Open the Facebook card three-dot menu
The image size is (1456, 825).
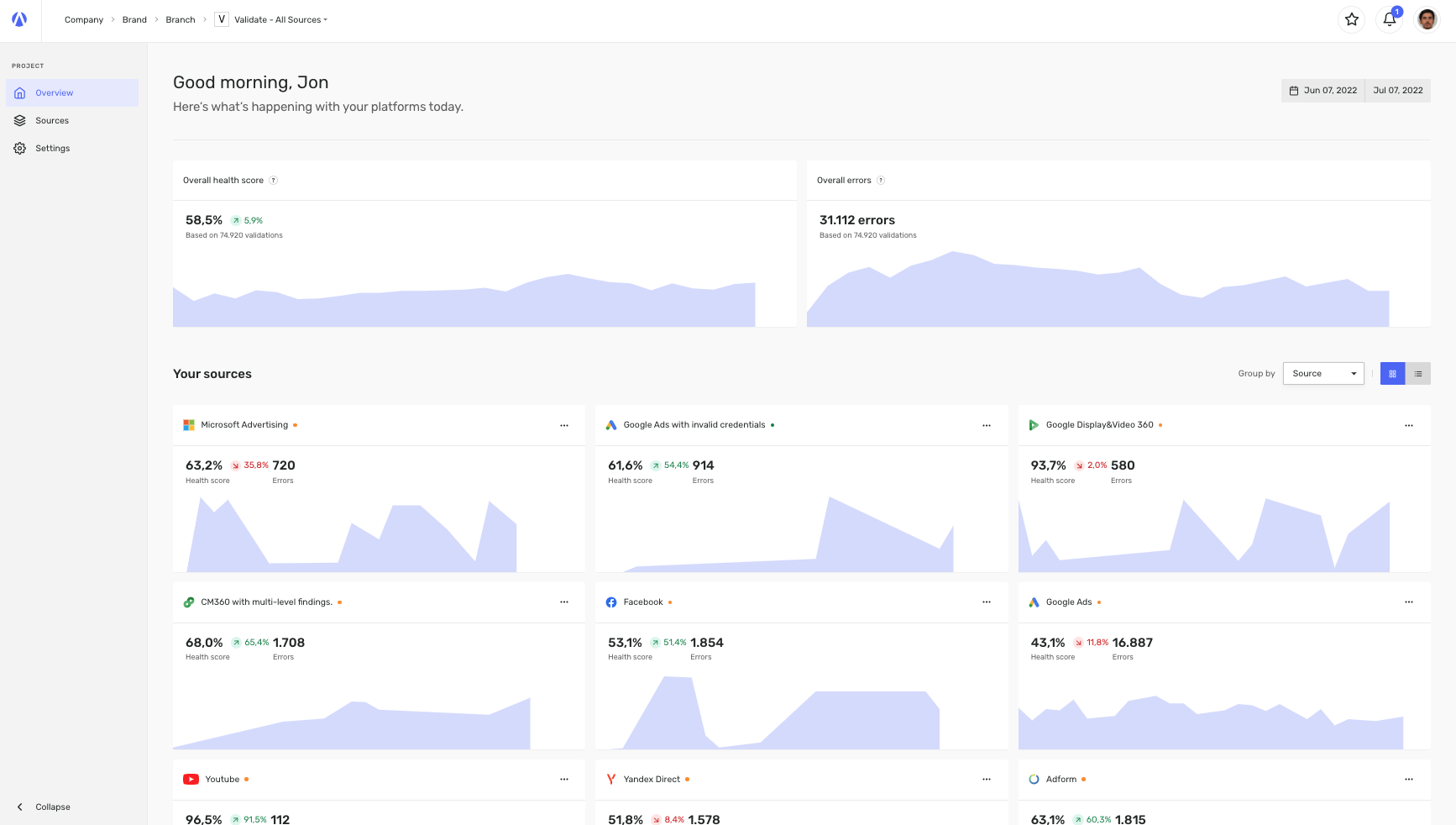(987, 602)
